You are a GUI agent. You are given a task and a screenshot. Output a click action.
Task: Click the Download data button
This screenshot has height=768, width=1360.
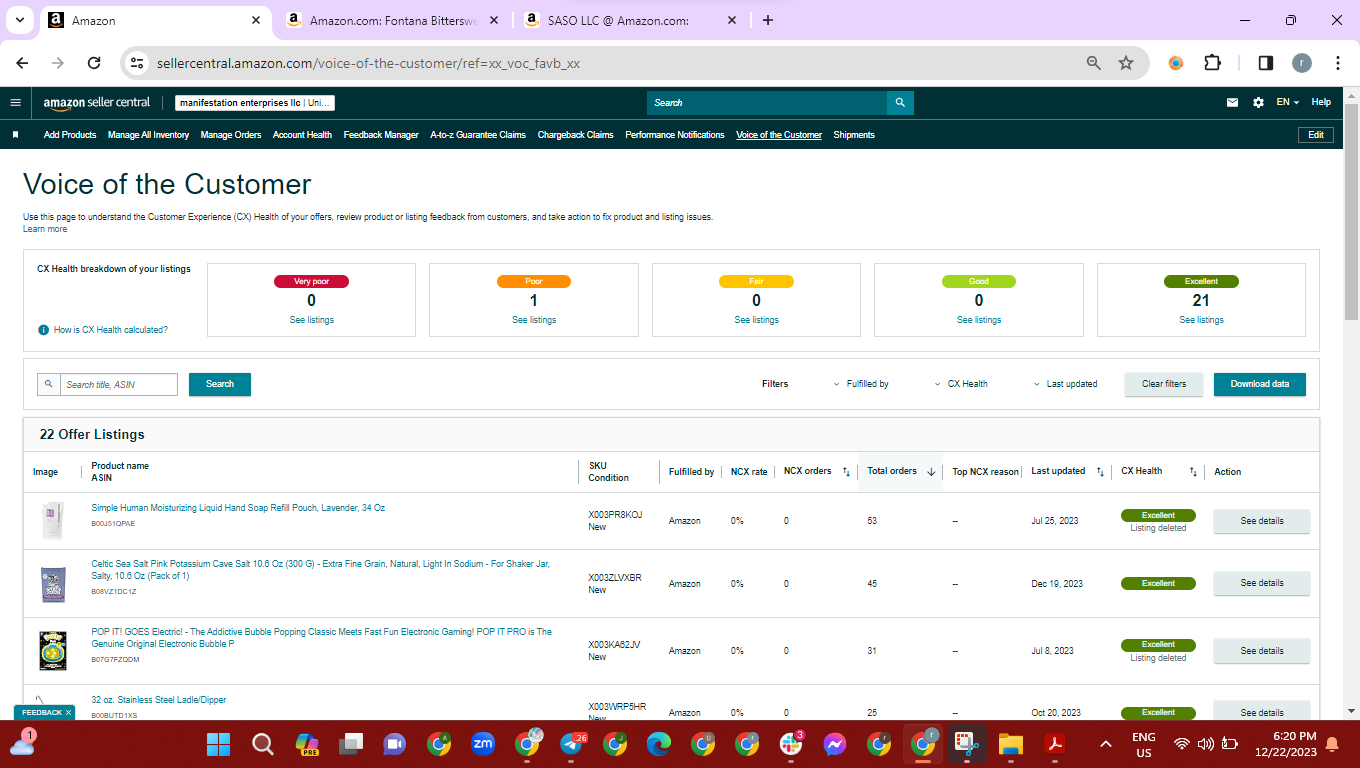1260,384
